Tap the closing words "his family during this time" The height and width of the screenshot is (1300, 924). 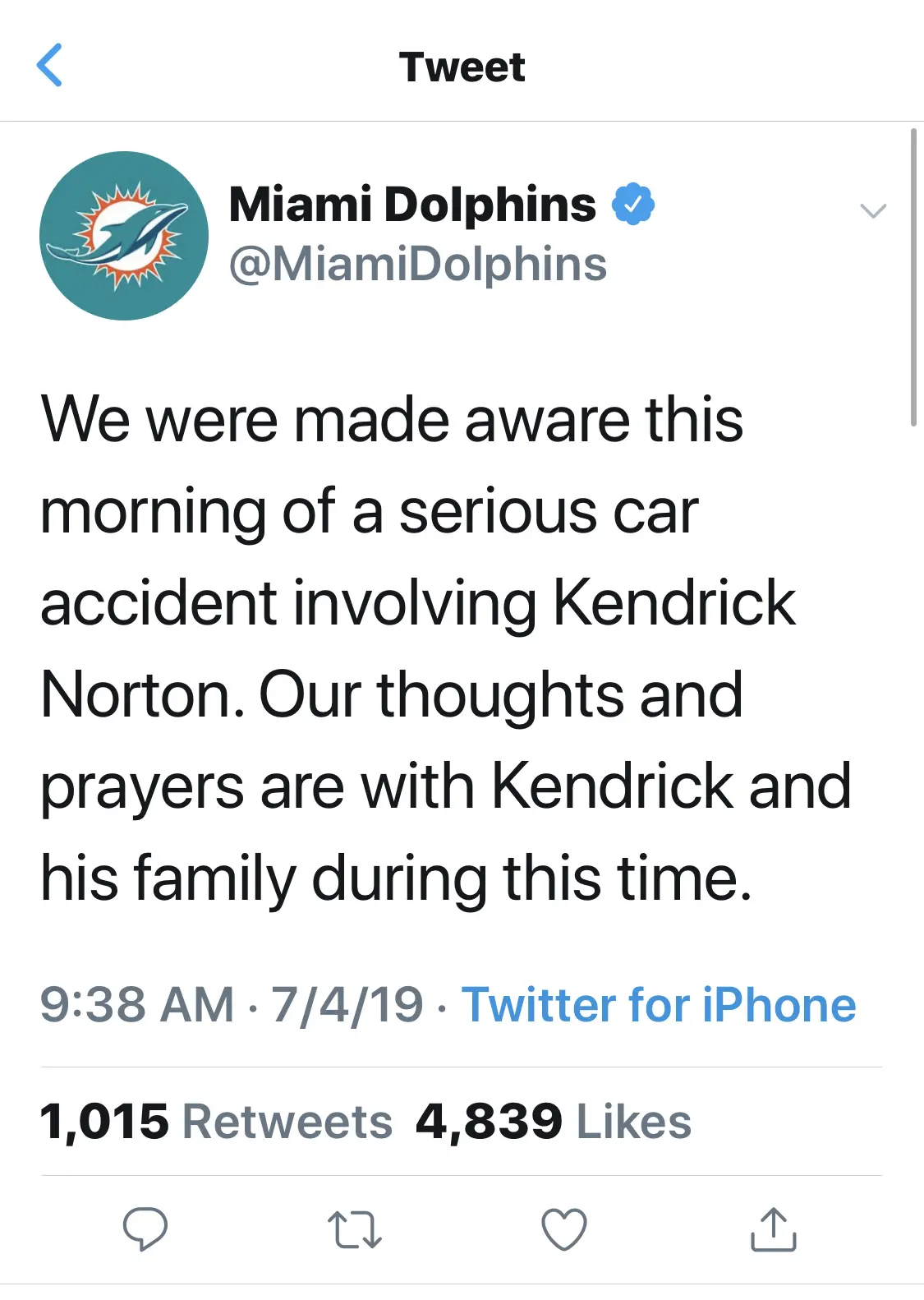click(396, 878)
